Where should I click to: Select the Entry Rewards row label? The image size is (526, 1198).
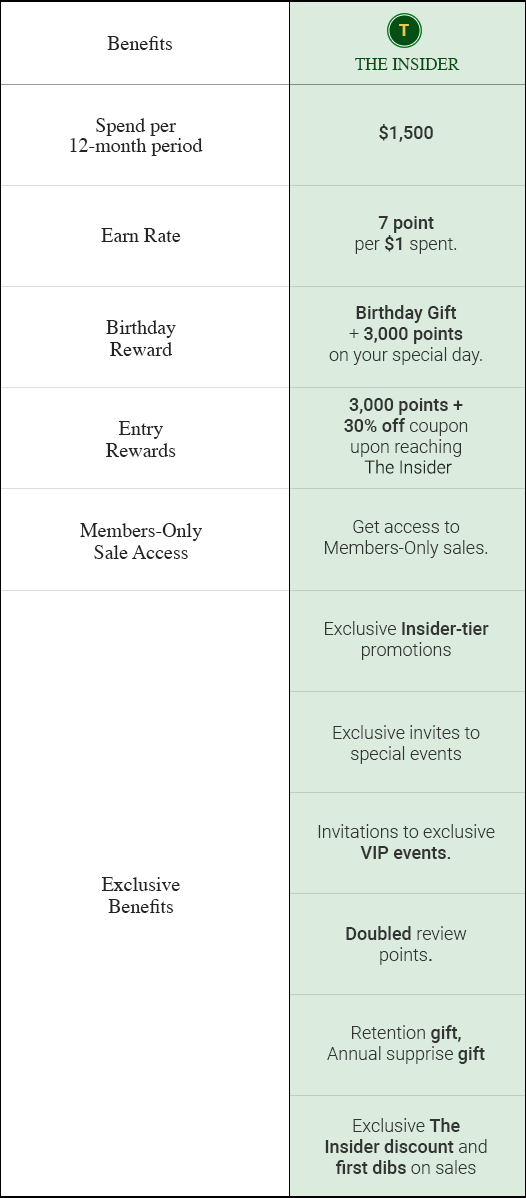pyautogui.click(x=141, y=439)
